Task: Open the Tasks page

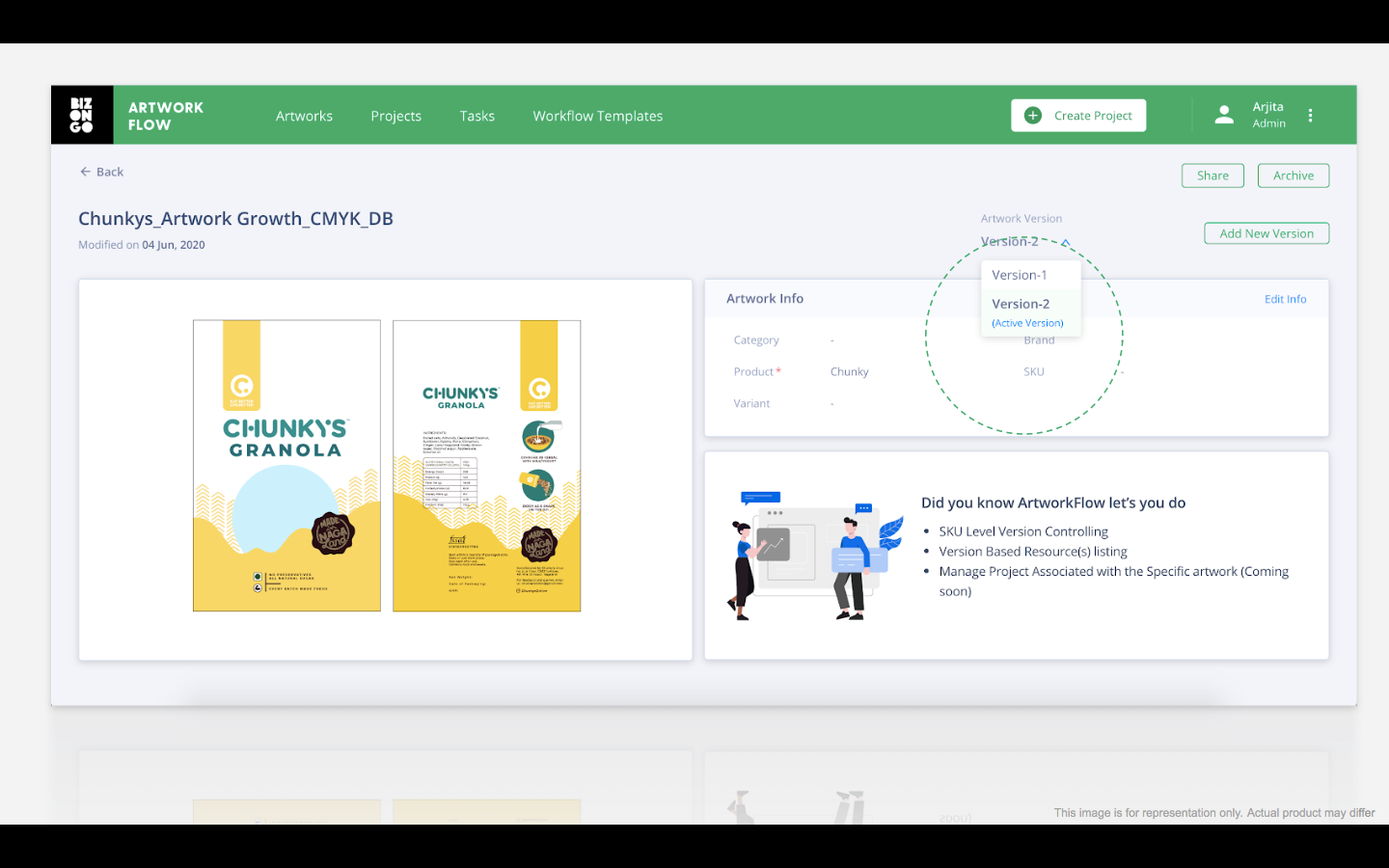Action: (x=477, y=116)
